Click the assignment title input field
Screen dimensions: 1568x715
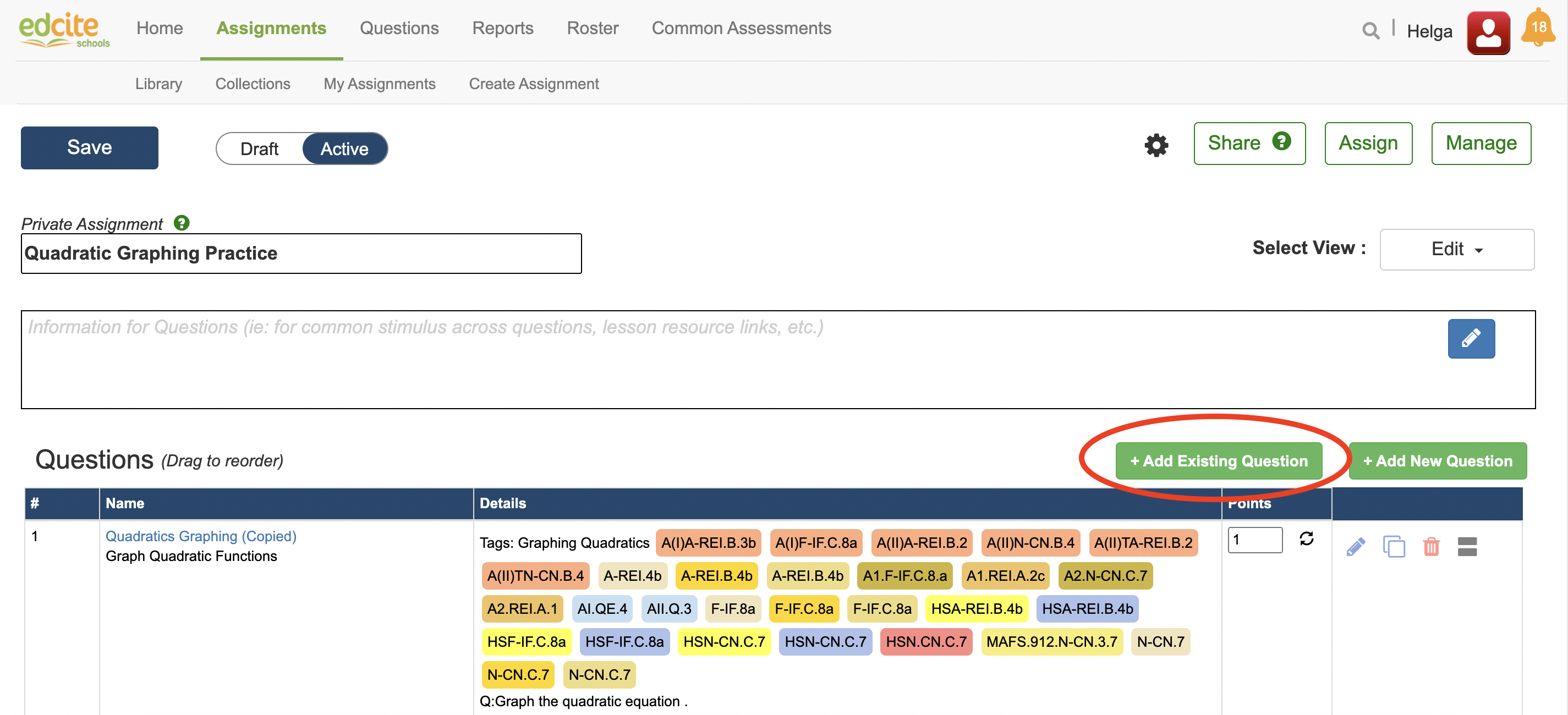point(301,253)
